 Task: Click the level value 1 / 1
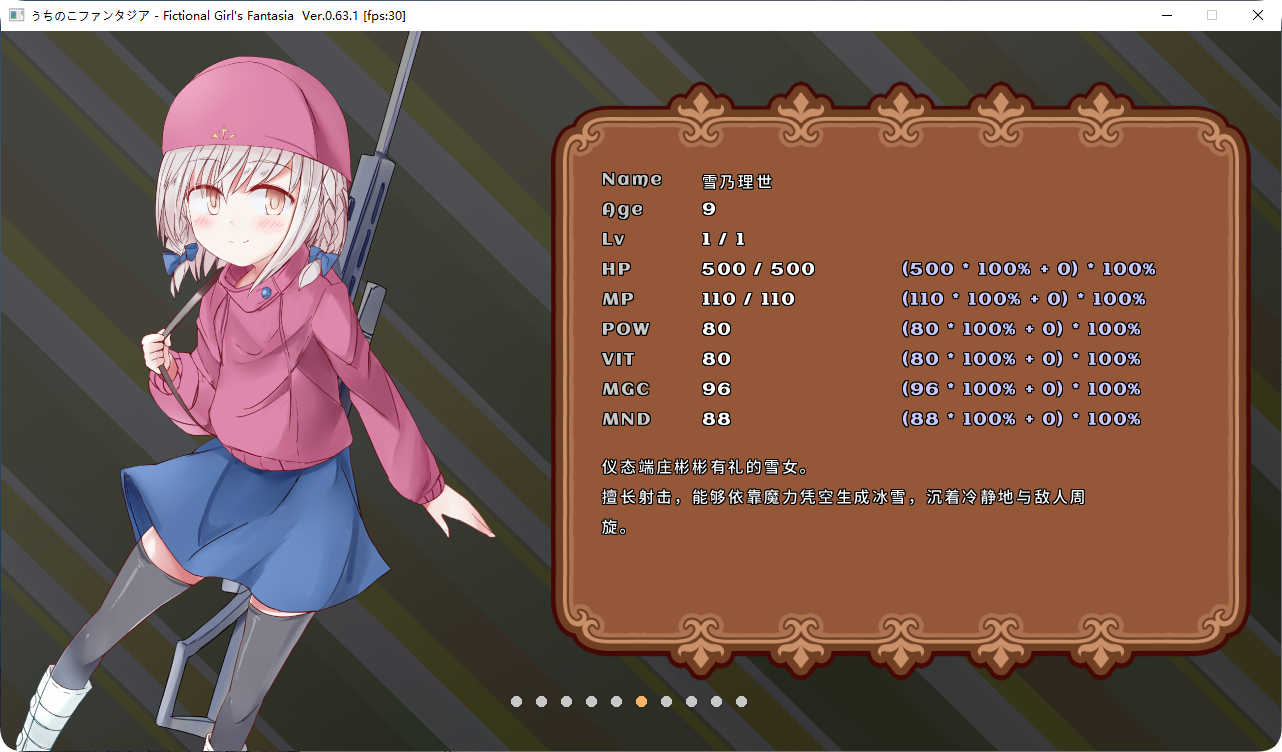(x=724, y=239)
